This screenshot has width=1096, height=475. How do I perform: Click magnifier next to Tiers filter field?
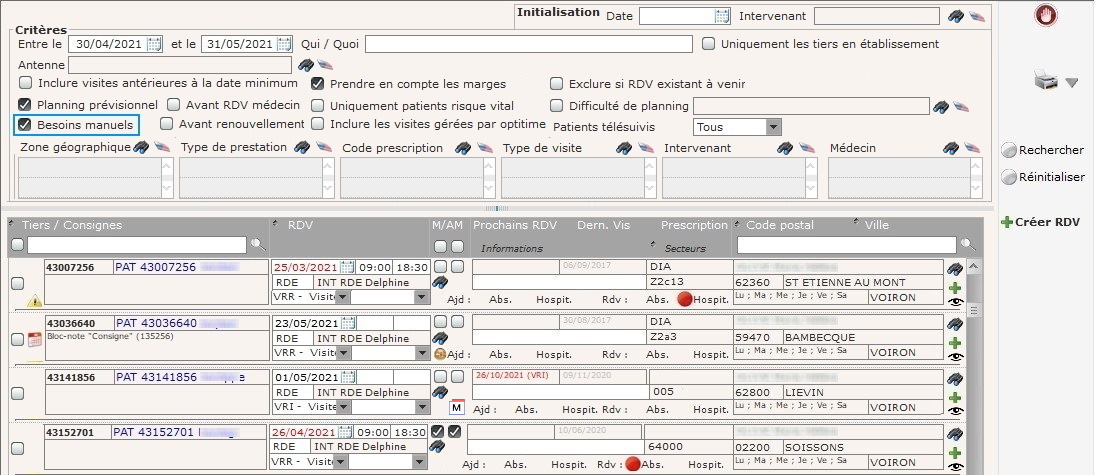coord(259,244)
